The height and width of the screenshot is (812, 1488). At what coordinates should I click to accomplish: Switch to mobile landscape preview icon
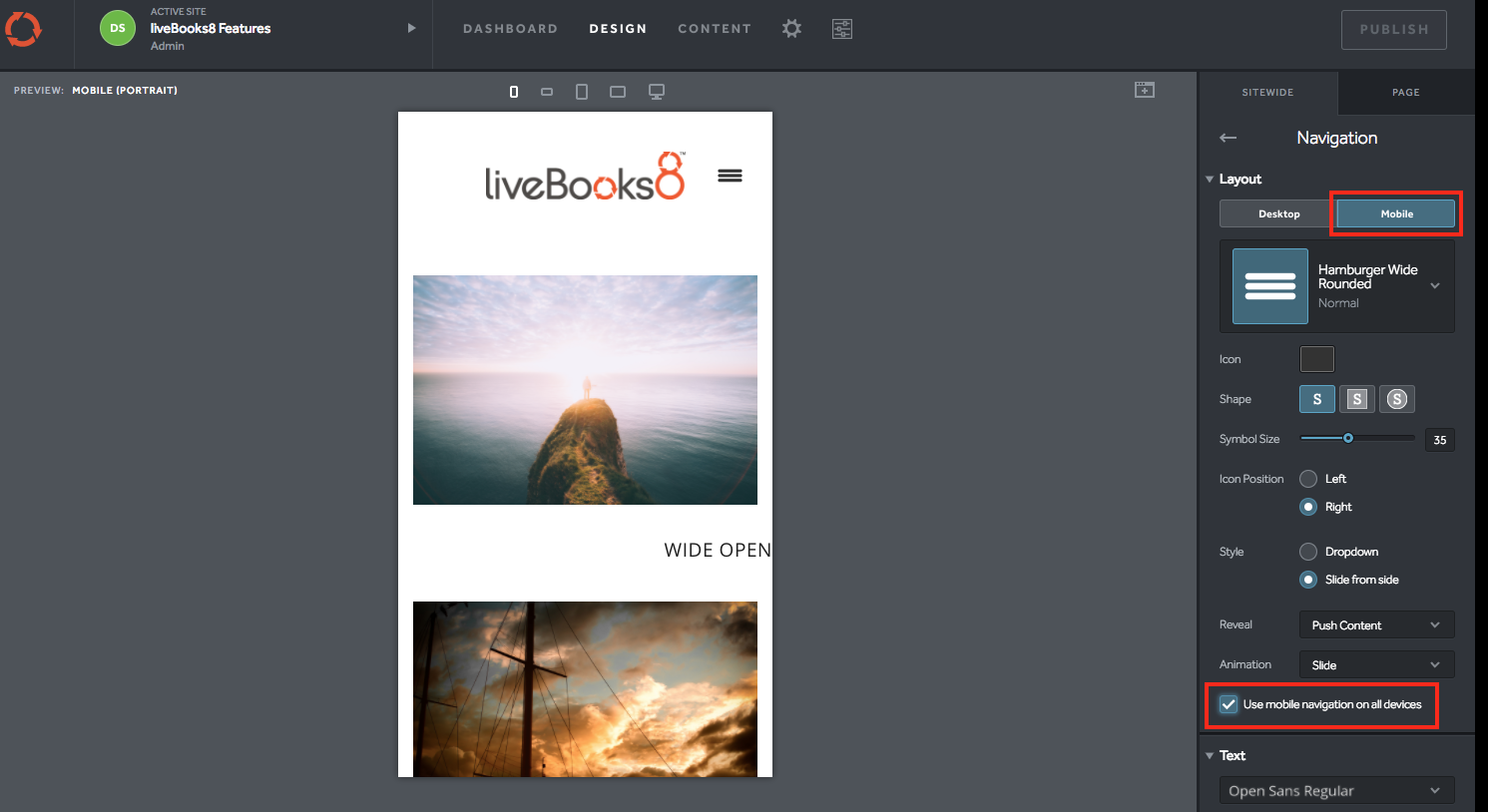tap(547, 92)
